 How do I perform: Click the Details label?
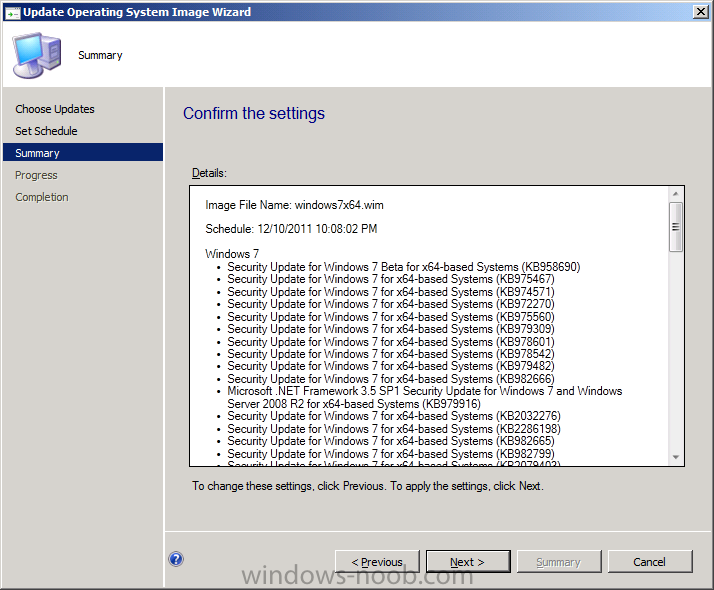point(209,173)
